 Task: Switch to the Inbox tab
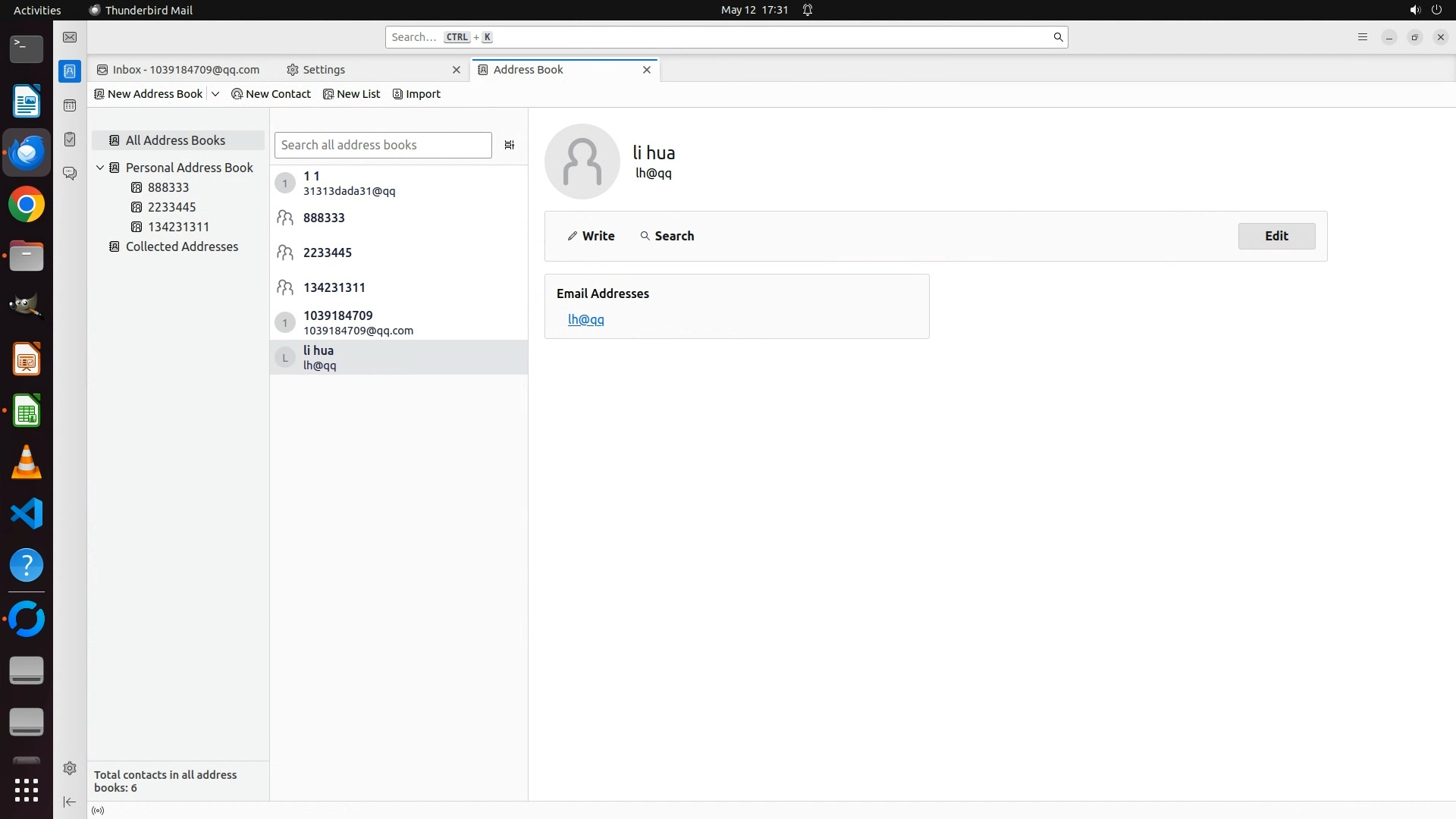tap(179, 70)
